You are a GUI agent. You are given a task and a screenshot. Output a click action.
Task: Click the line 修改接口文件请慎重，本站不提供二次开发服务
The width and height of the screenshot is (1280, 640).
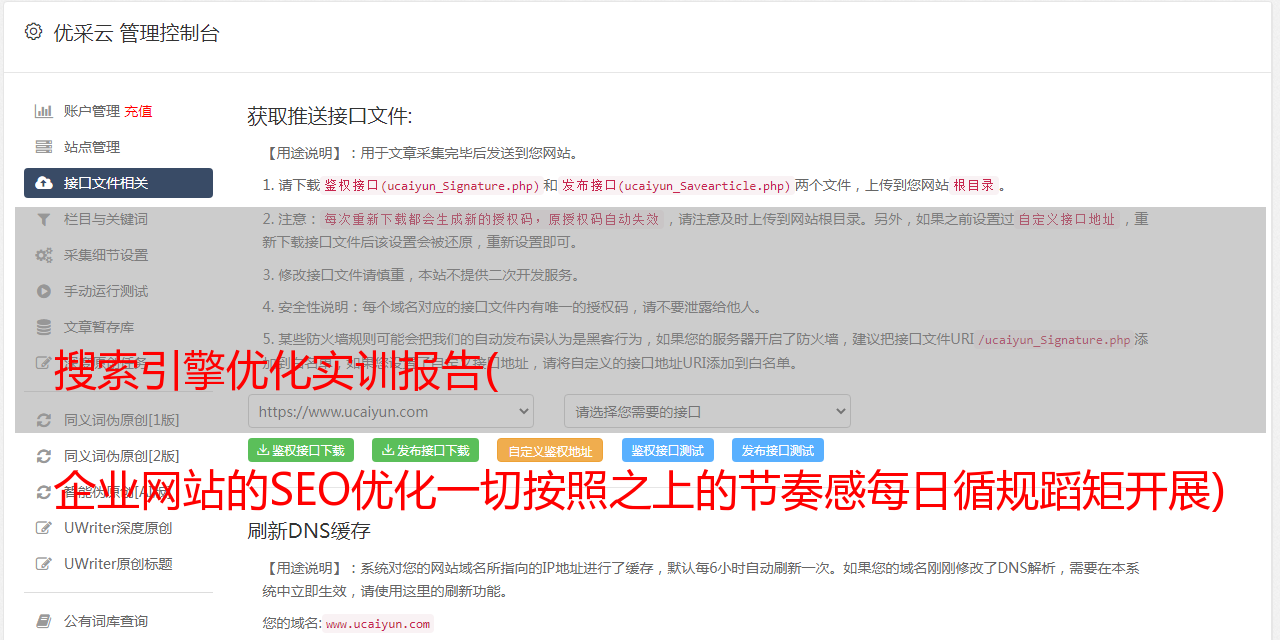pyautogui.click(x=421, y=275)
